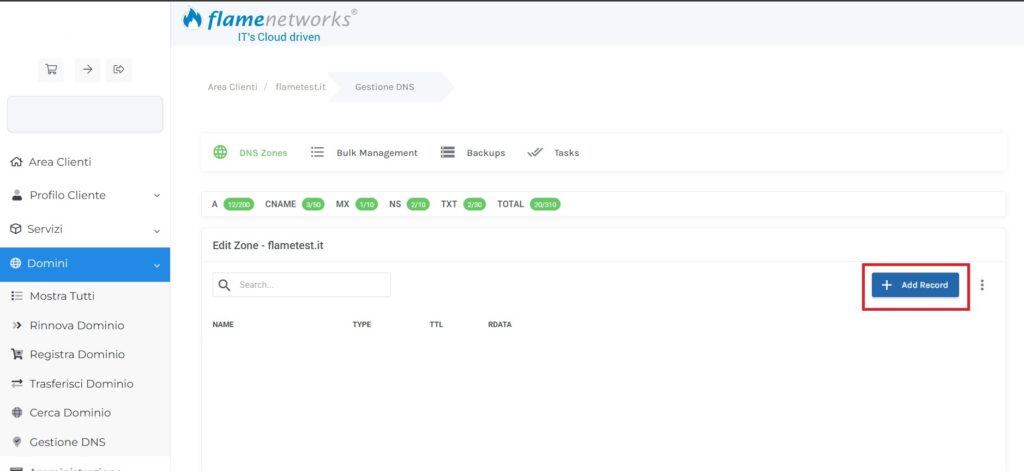Click the Add Record button
The image size is (1024, 471).
[915, 285]
